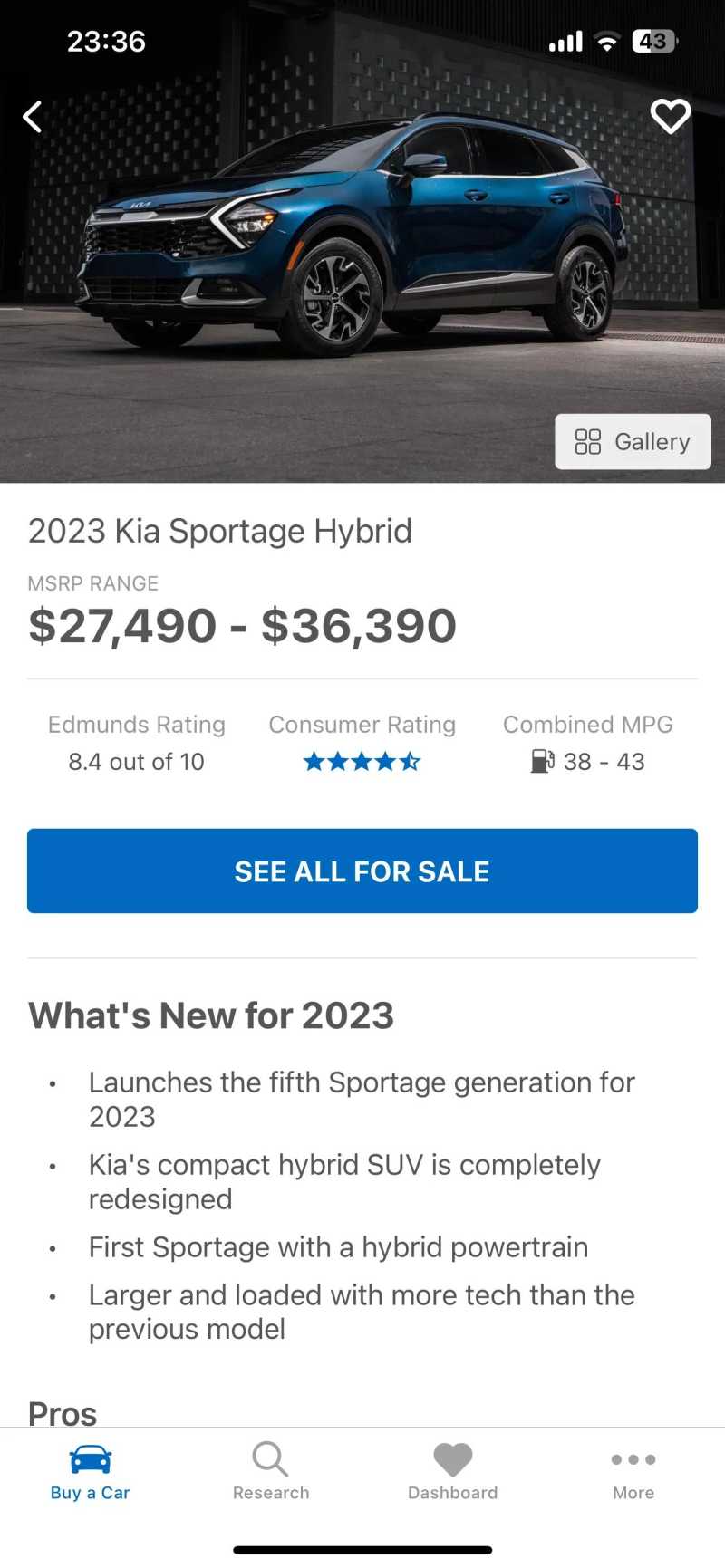Tap the magnifying glass Research icon
The height and width of the screenshot is (1568, 725).
[270, 1459]
